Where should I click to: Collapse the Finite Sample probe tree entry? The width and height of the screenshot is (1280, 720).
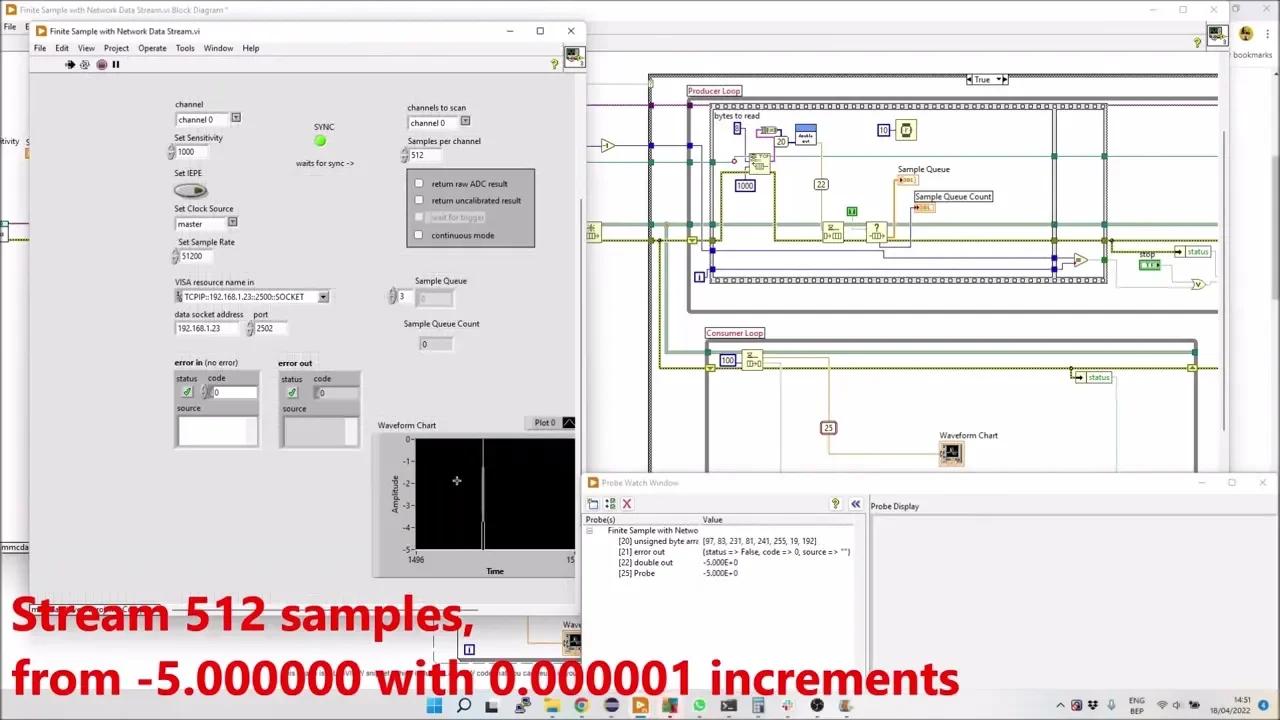click(589, 530)
